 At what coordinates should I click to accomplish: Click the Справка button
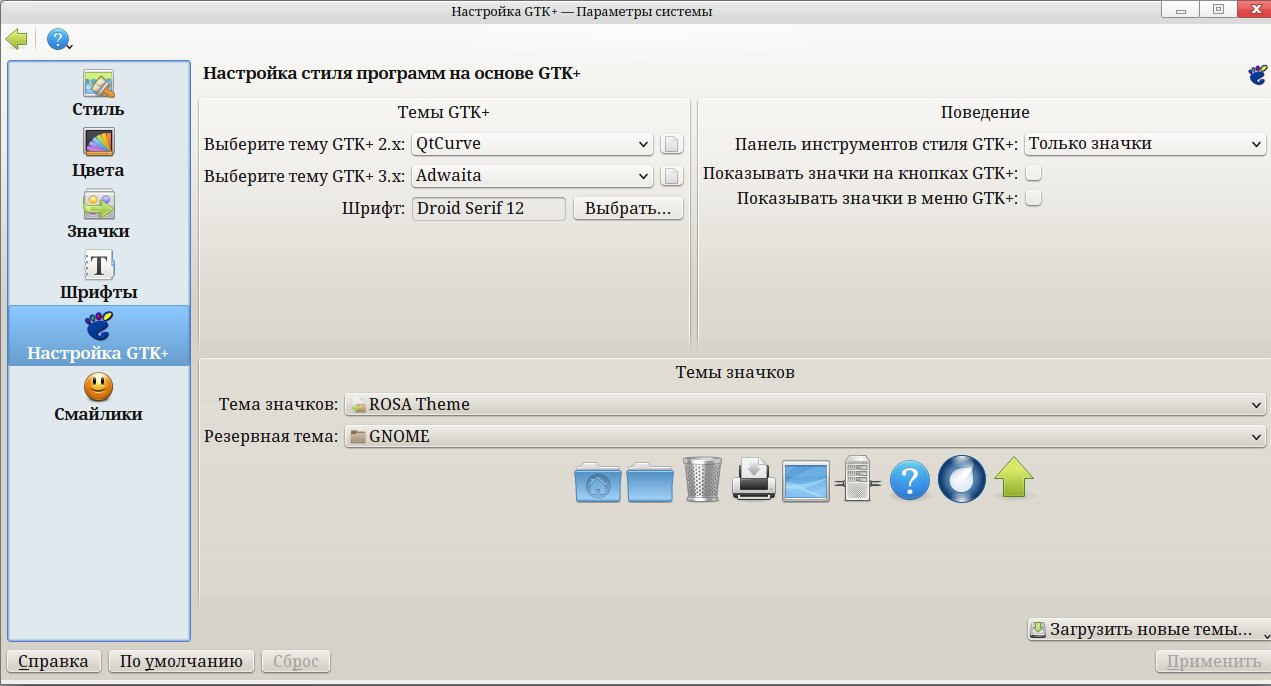[x=54, y=662]
